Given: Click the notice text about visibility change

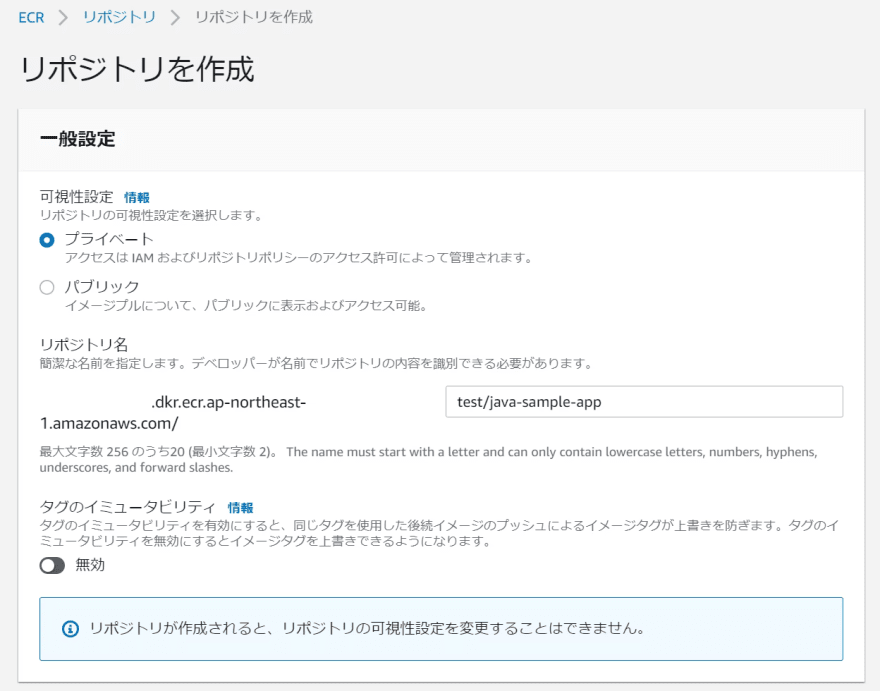Looking at the screenshot, I should pos(367,628).
